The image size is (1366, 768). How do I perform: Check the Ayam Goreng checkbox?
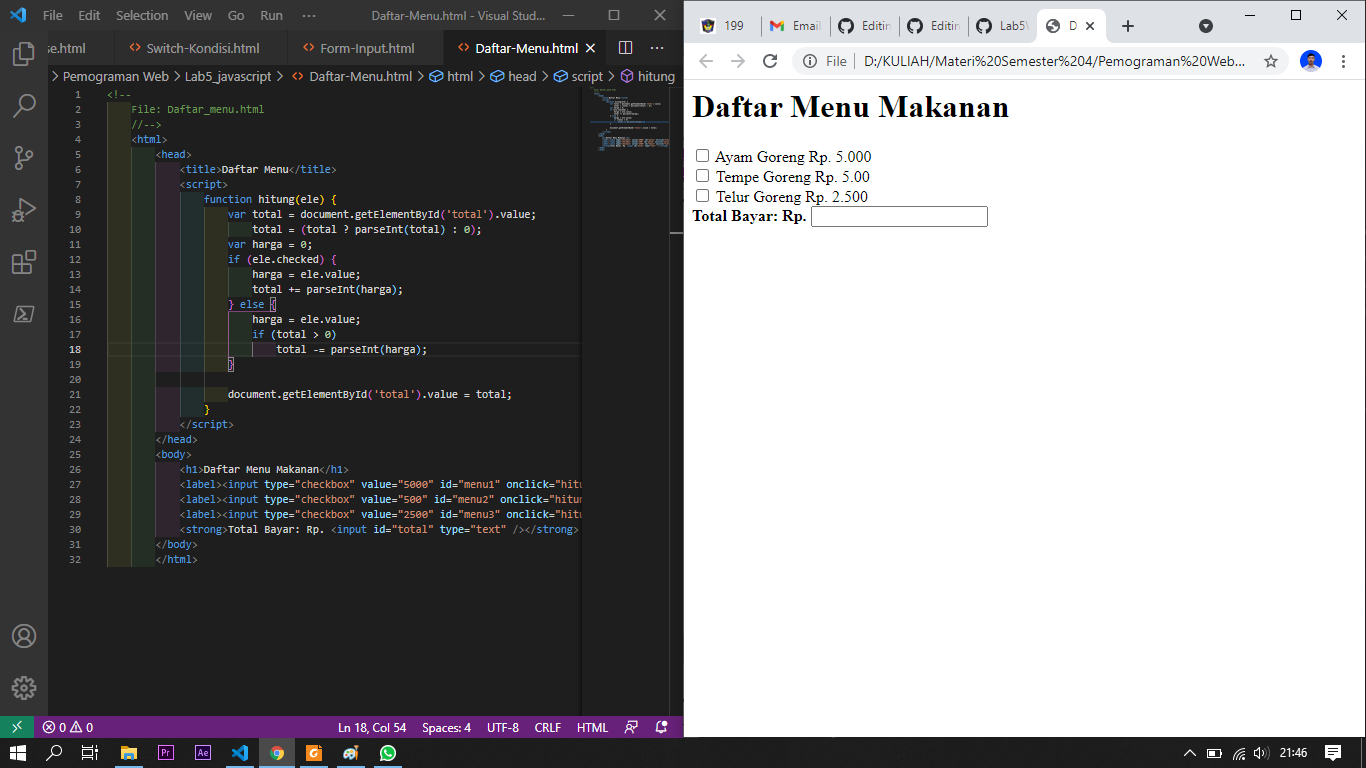(702, 156)
